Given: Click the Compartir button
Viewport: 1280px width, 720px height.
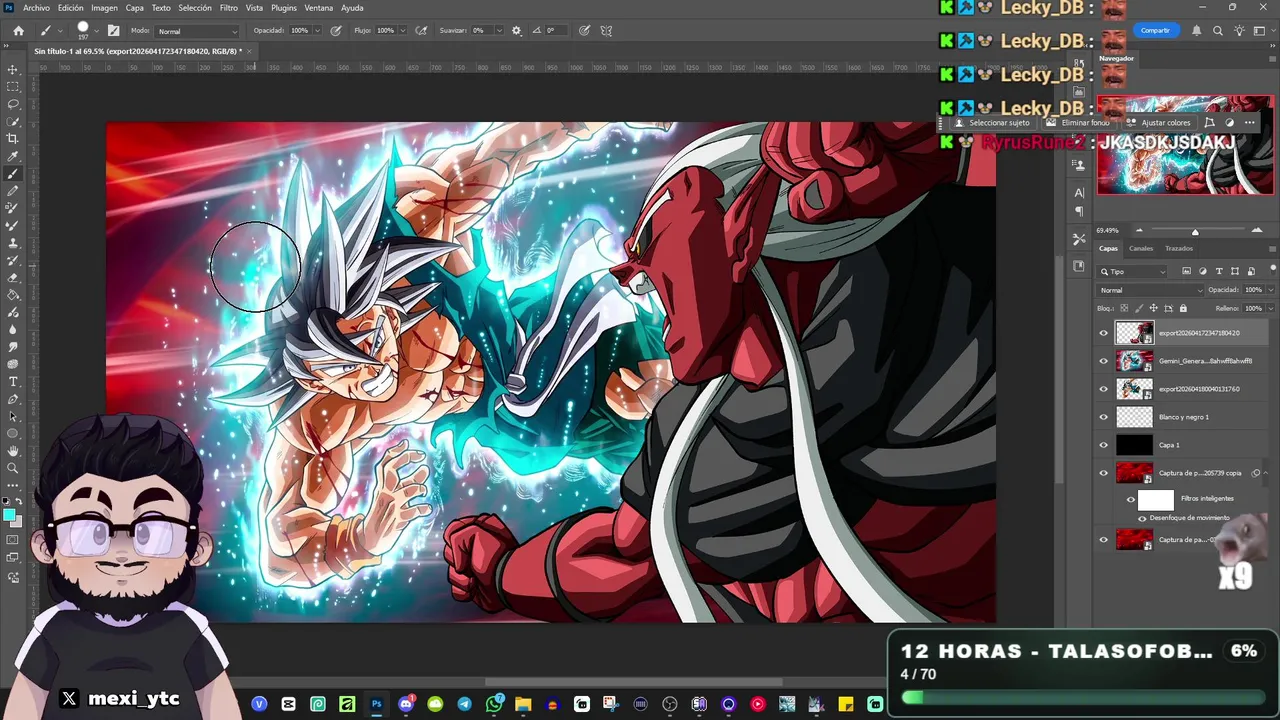Looking at the screenshot, I should [x=1155, y=31].
